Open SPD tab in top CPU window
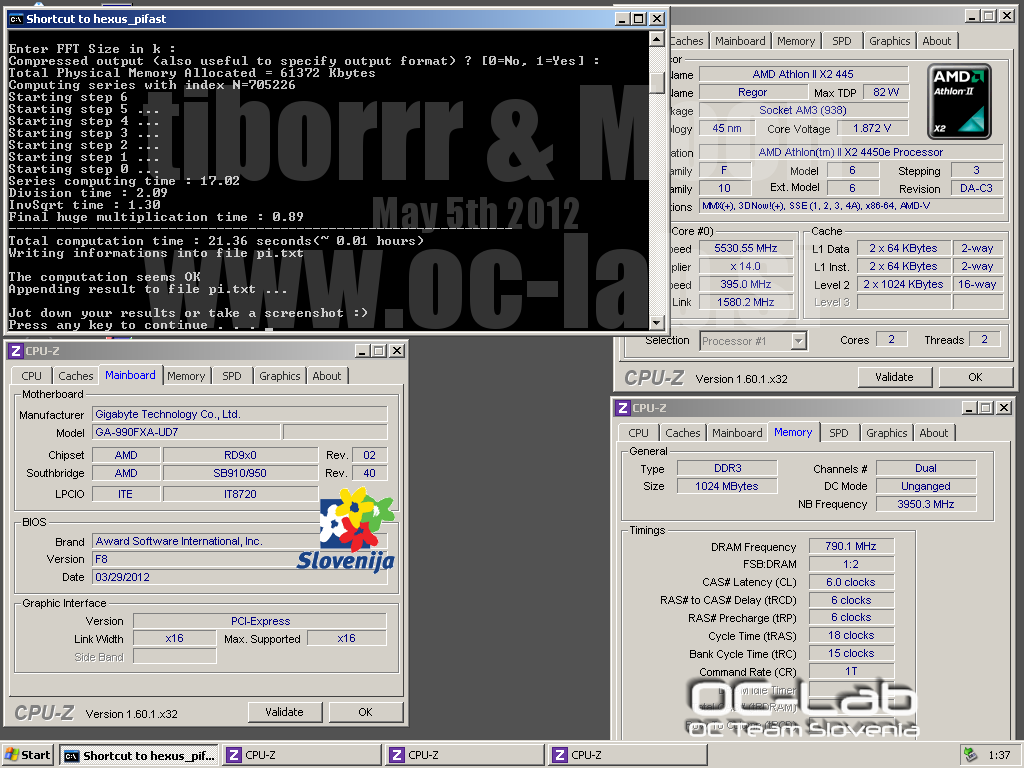Image resolution: width=1024 pixels, height=768 pixels. tap(842, 41)
